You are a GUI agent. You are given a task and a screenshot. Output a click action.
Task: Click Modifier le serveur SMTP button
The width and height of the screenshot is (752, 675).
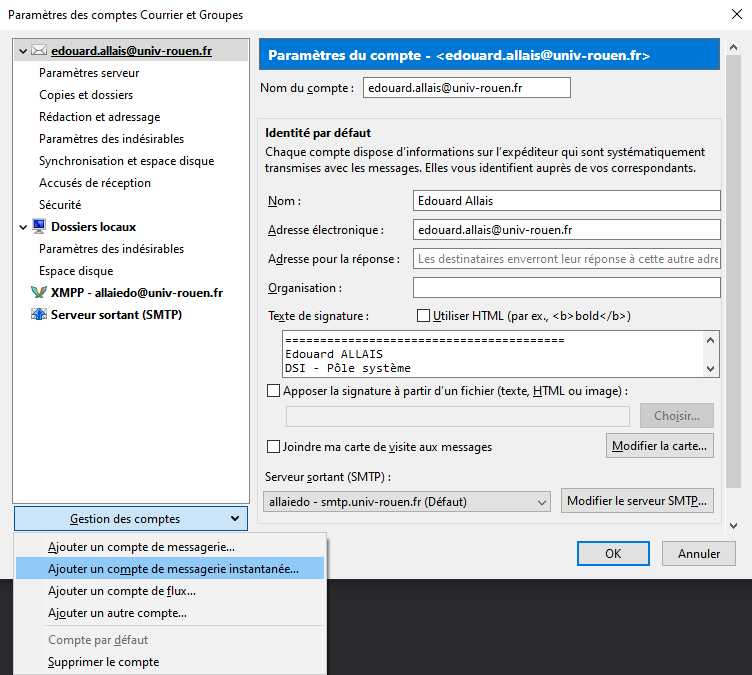pyautogui.click(x=638, y=500)
